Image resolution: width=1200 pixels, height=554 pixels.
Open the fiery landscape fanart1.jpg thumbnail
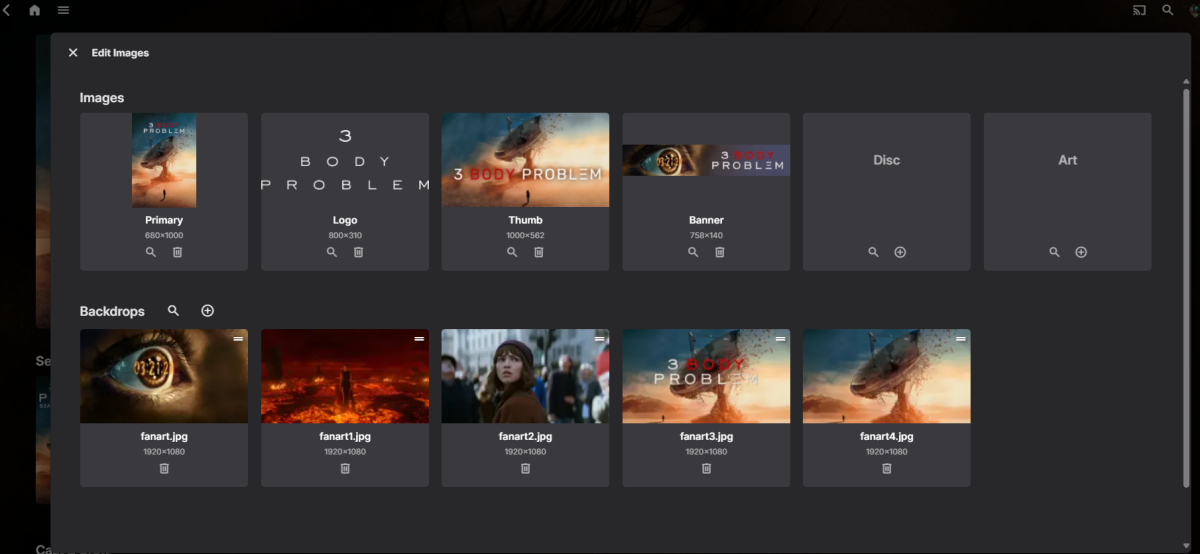345,376
